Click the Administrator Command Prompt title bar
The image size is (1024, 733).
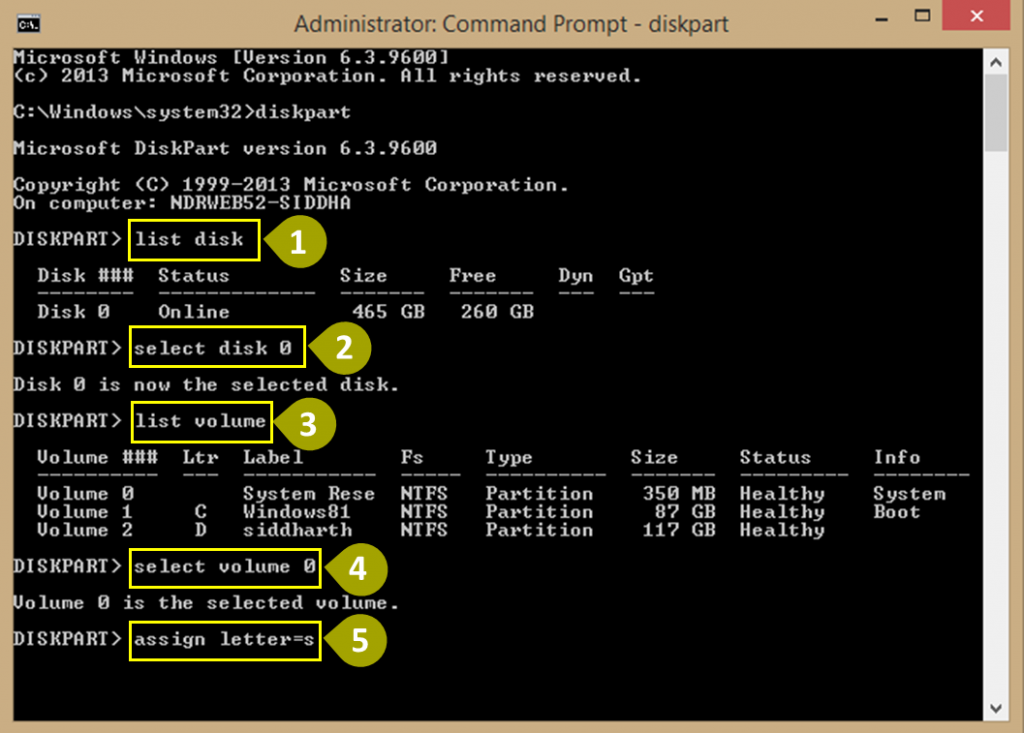512,23
